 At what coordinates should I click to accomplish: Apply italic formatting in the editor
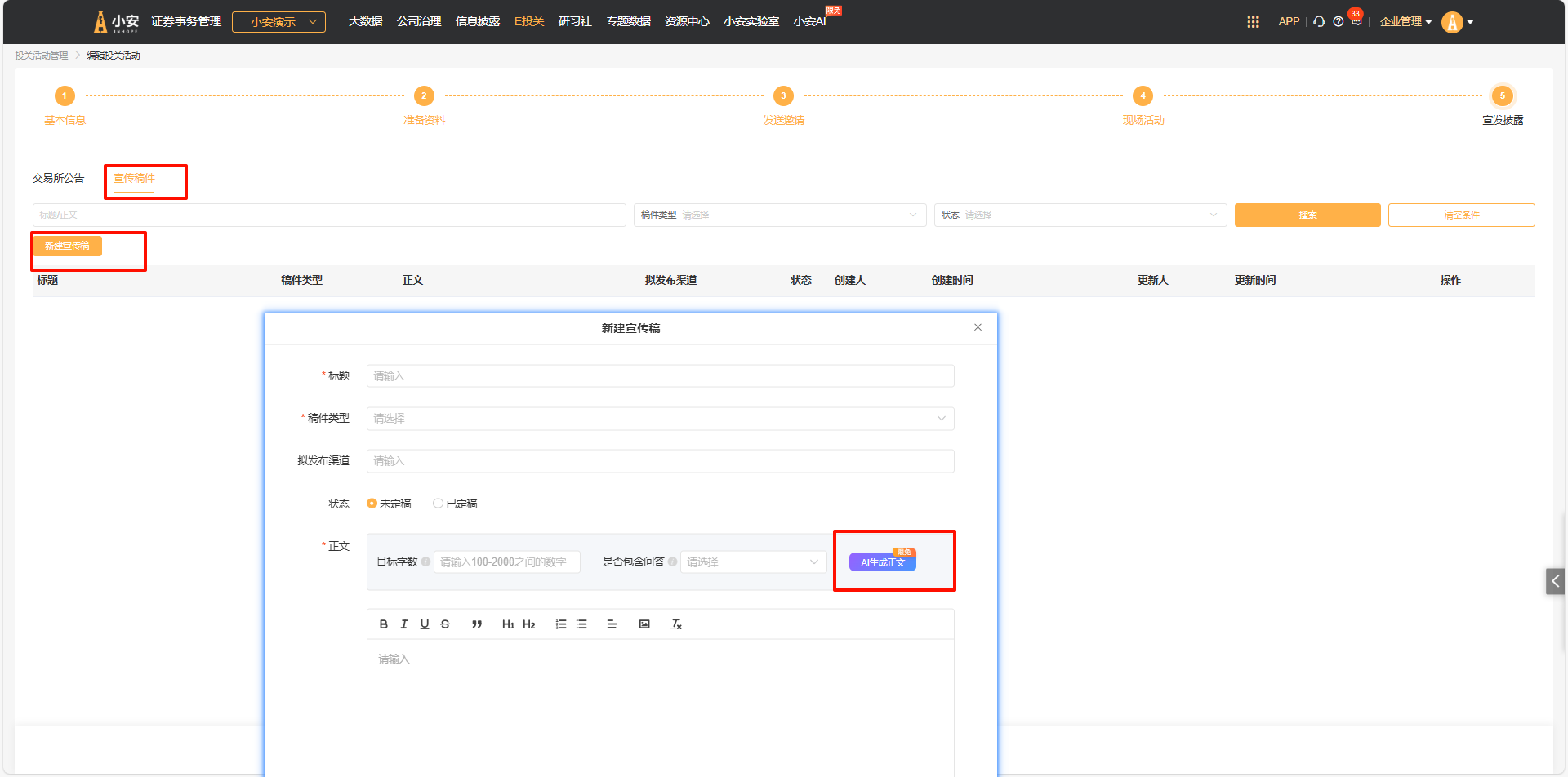click(x=404, y=624)
